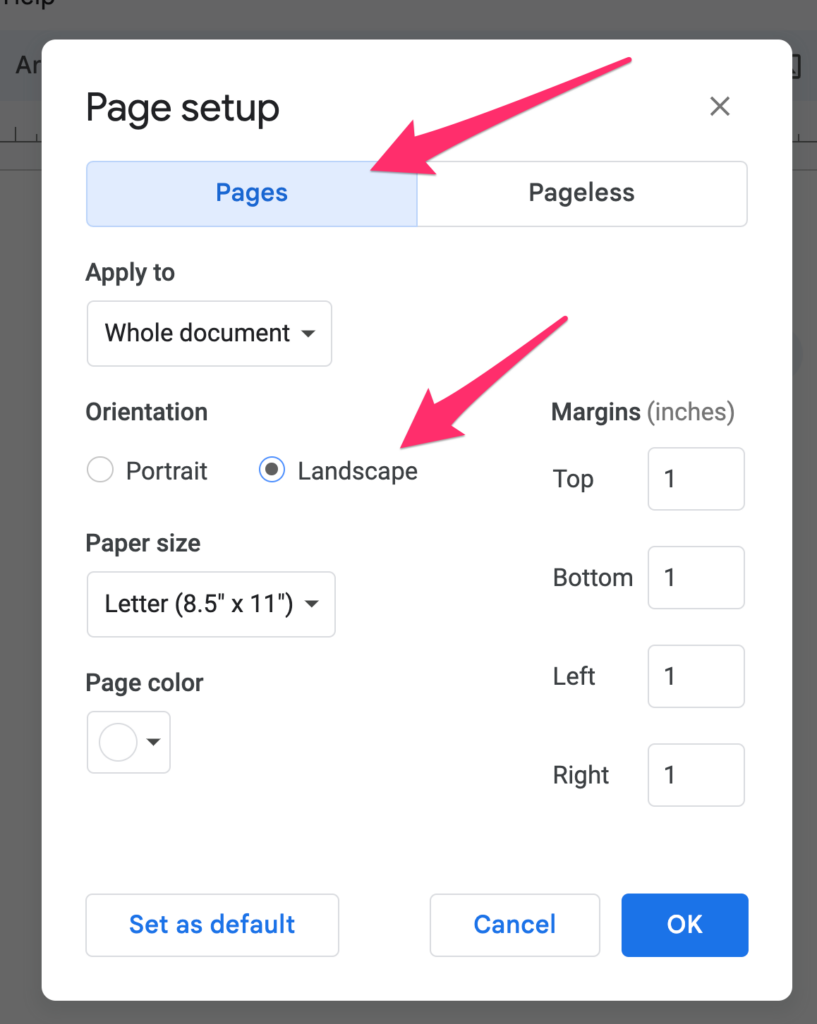Confirm settings with the OK button
The width and height of the screenshot is (817, 1024).
(x=684, y=925)
